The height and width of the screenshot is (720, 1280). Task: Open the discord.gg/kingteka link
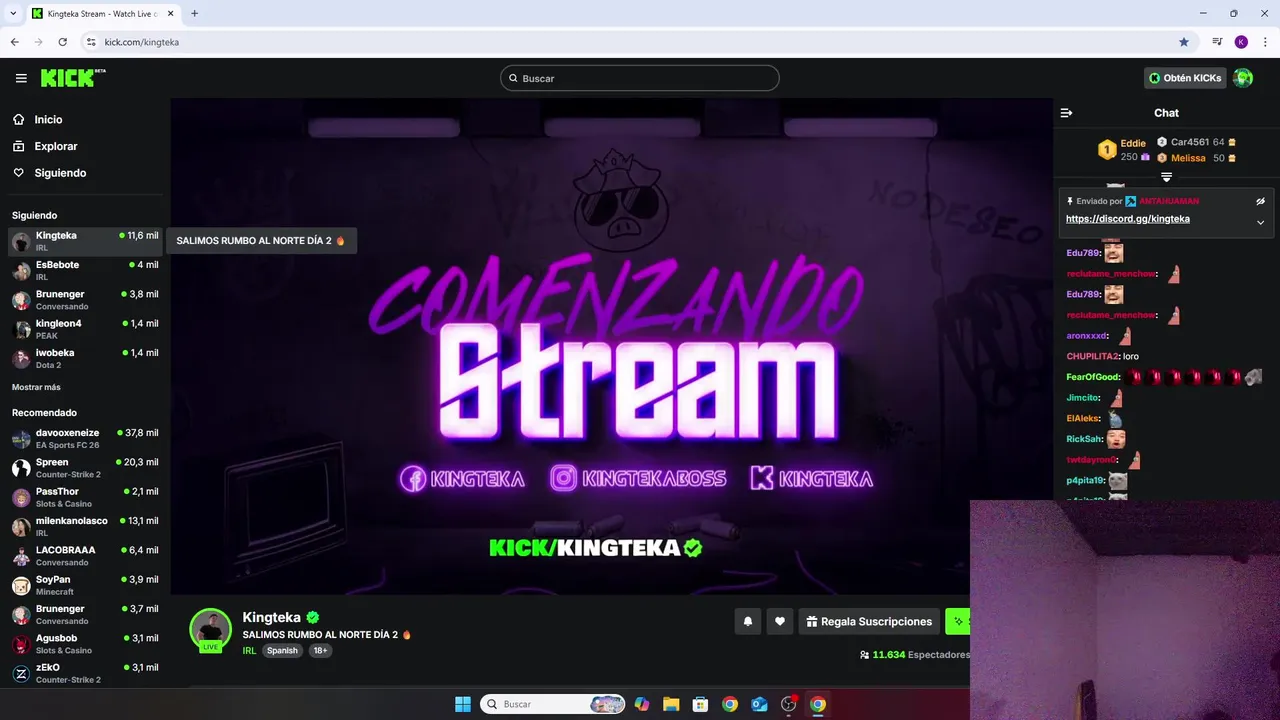[x=1127, y=219]
